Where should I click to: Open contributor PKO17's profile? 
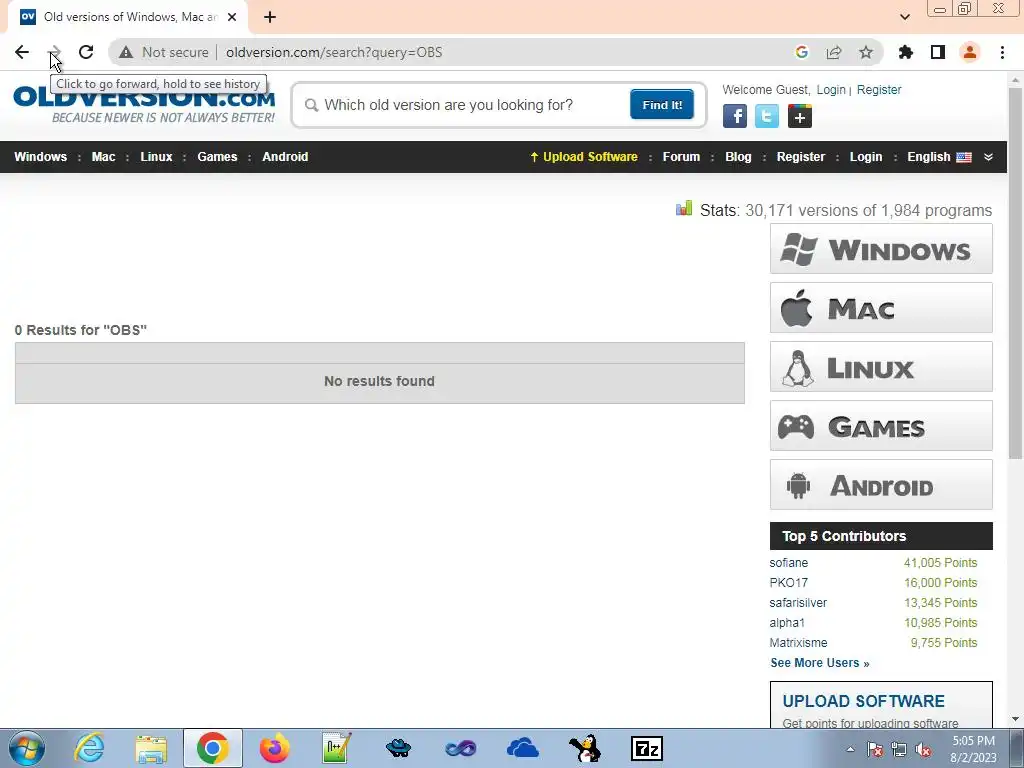pyautogui.click(x=788, y=583)
